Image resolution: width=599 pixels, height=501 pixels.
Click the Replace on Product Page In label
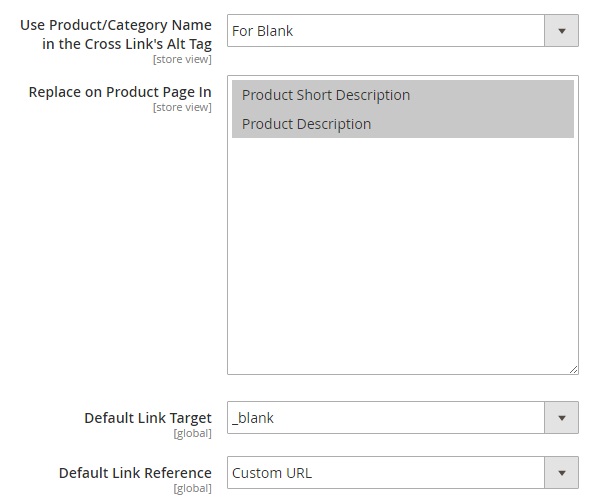tap(120, 92)
